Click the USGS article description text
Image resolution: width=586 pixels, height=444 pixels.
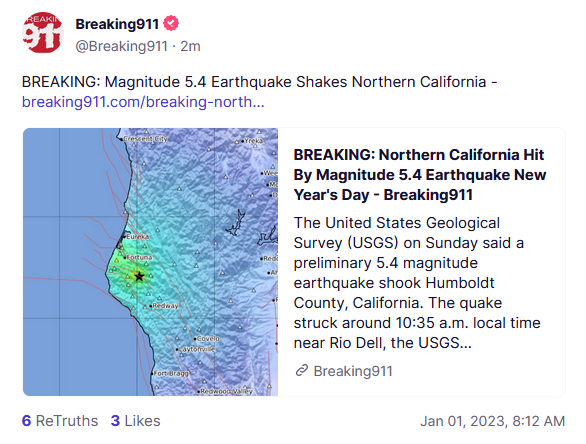pyautogui.click(x=417, y=283)
